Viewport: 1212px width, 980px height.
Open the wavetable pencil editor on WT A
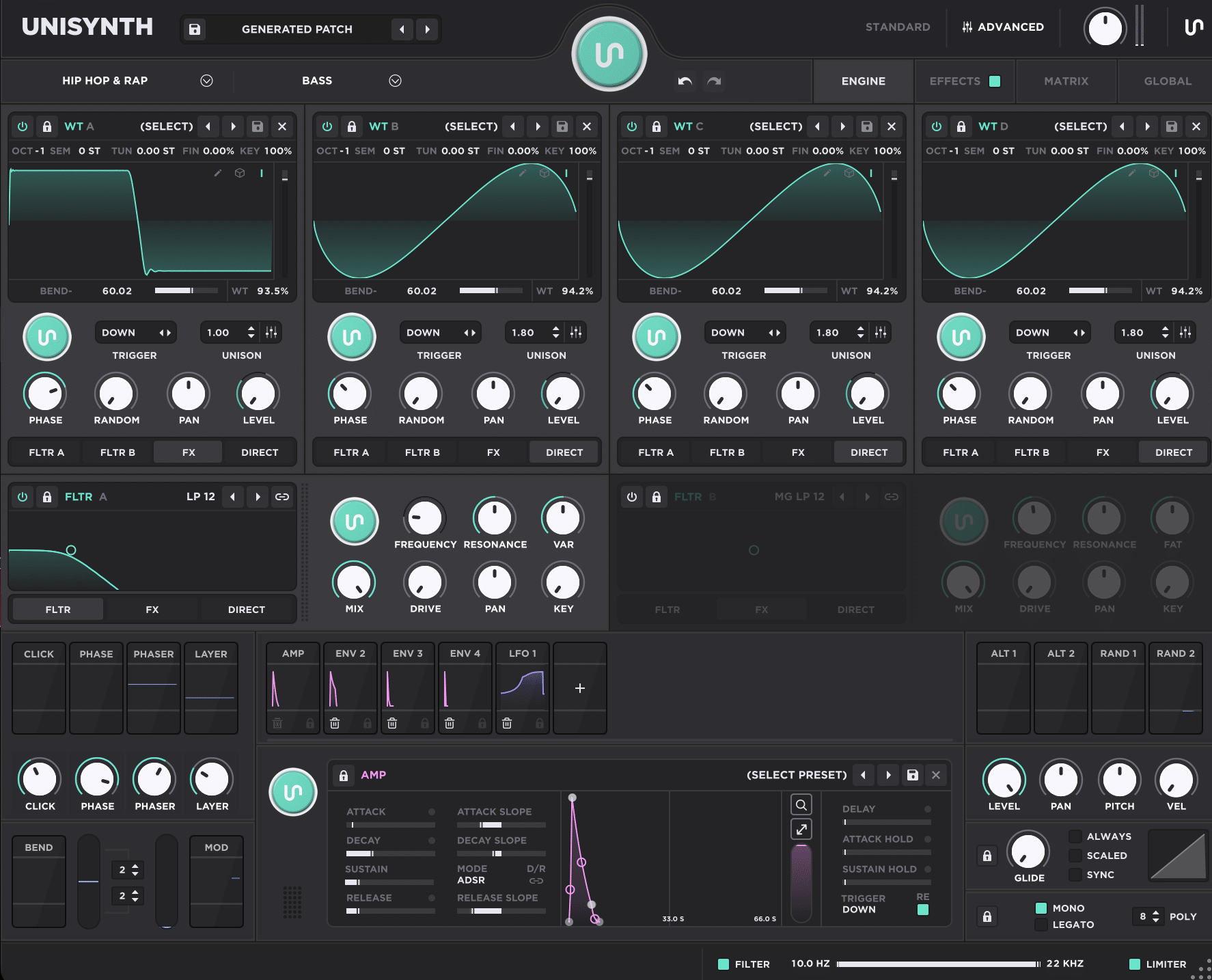[218, 174]
